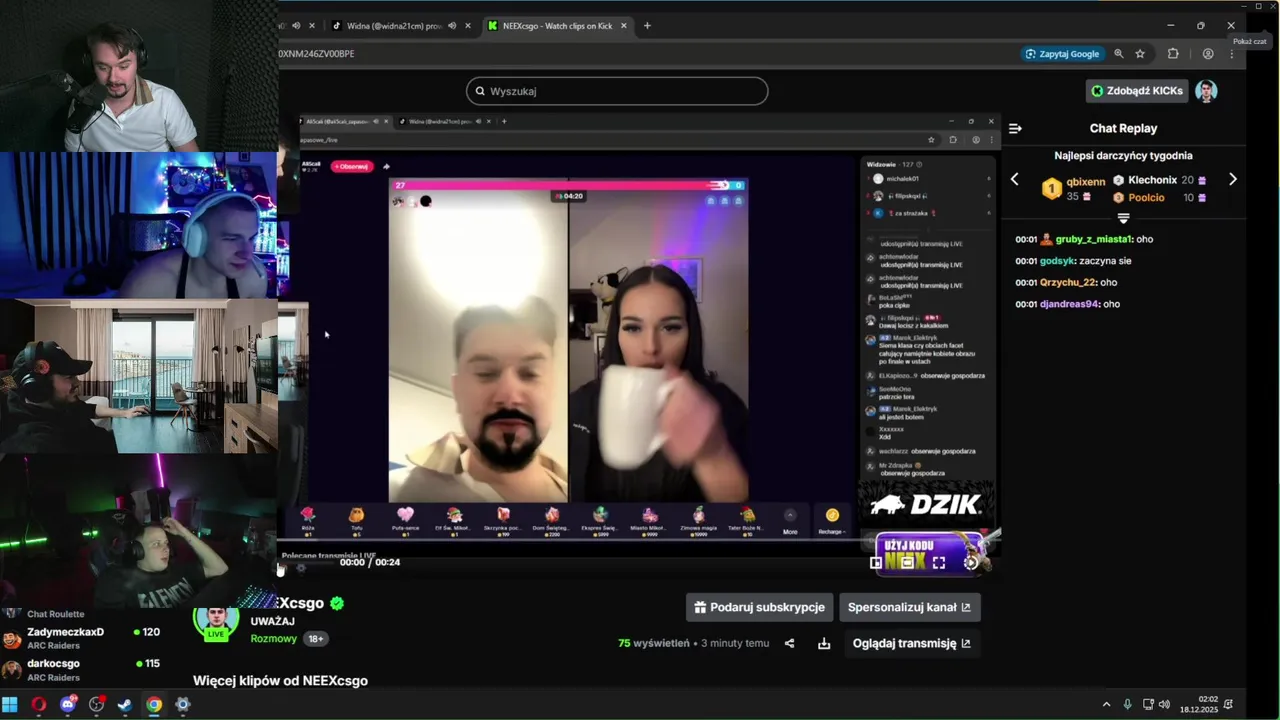
Task: Click the tray microphone icon
Action: 1127,704
